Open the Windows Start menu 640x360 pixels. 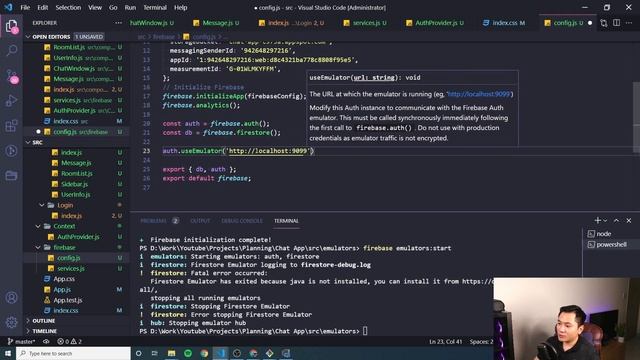point(8,353)
